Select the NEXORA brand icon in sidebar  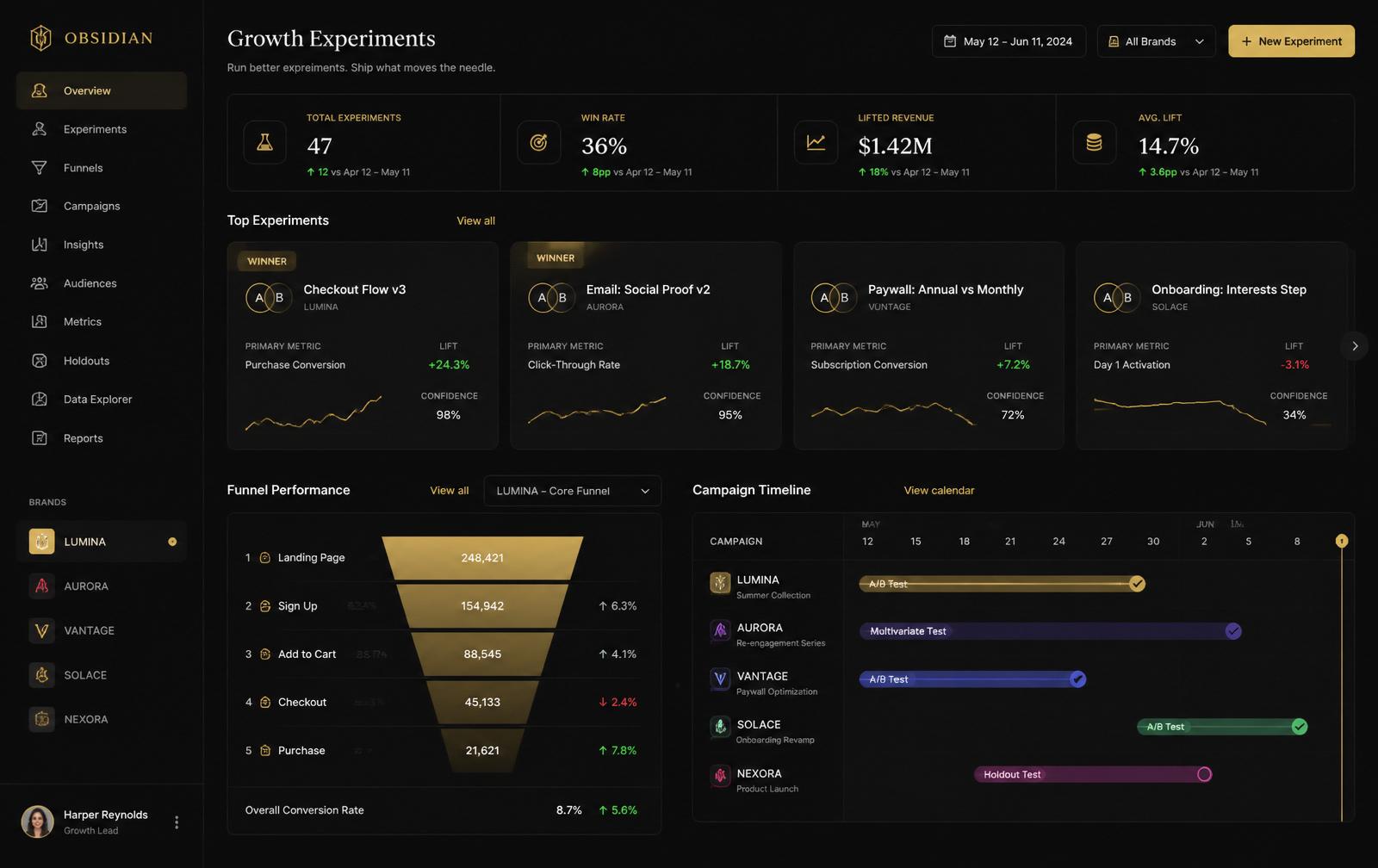tap(41, 719)
